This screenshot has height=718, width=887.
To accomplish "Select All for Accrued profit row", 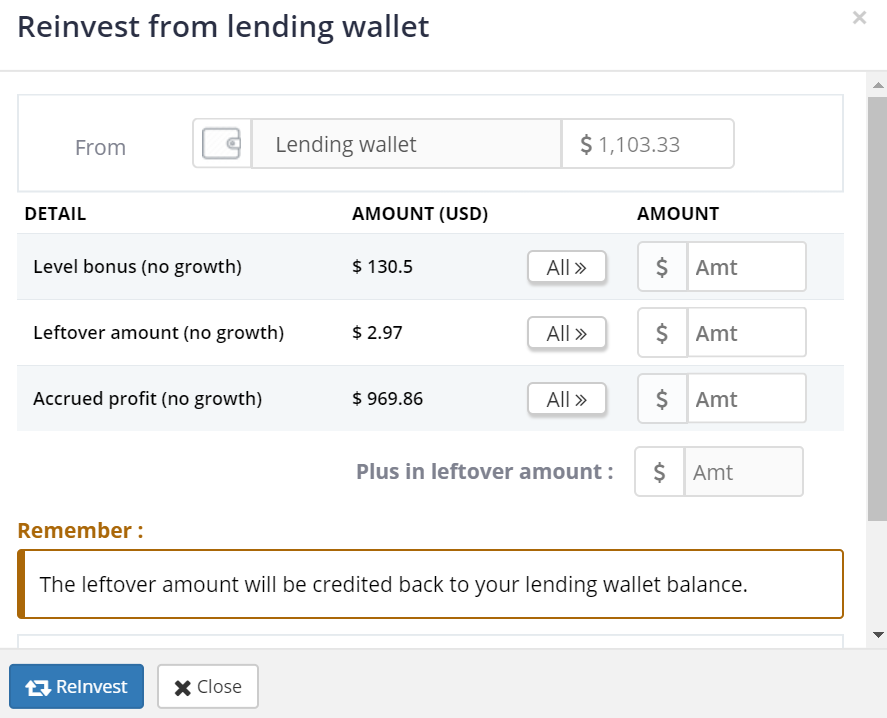I will tap(567, 398).
